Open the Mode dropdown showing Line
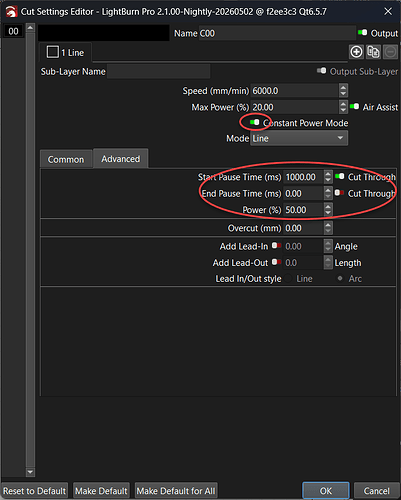401x500 pixels. [x=299, y=138]
